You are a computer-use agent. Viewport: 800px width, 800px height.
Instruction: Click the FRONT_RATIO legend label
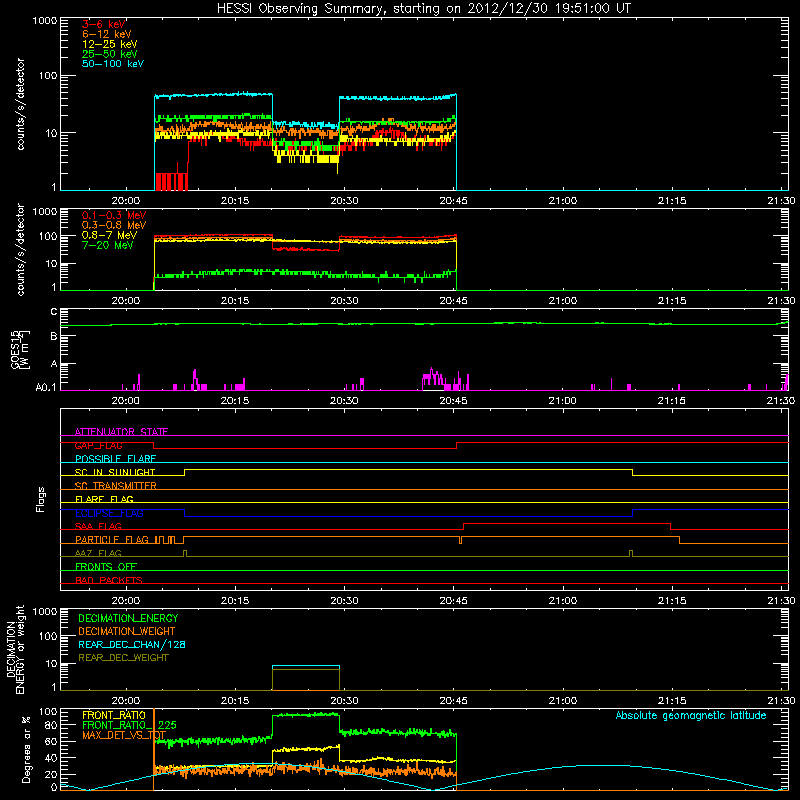[x=114, y=715]
